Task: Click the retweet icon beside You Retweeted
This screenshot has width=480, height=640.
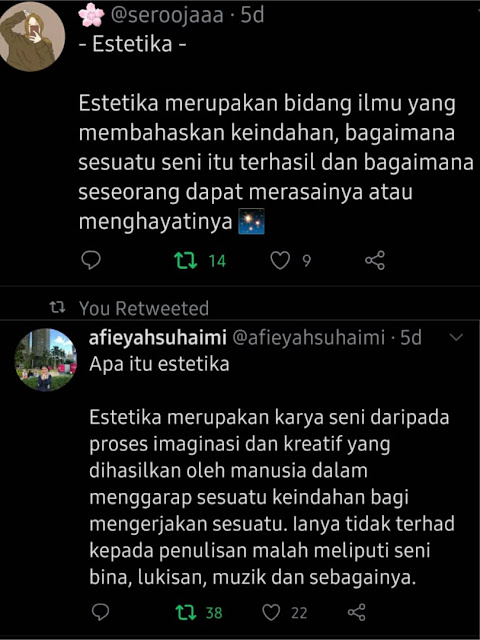Action: click(57, 308)
